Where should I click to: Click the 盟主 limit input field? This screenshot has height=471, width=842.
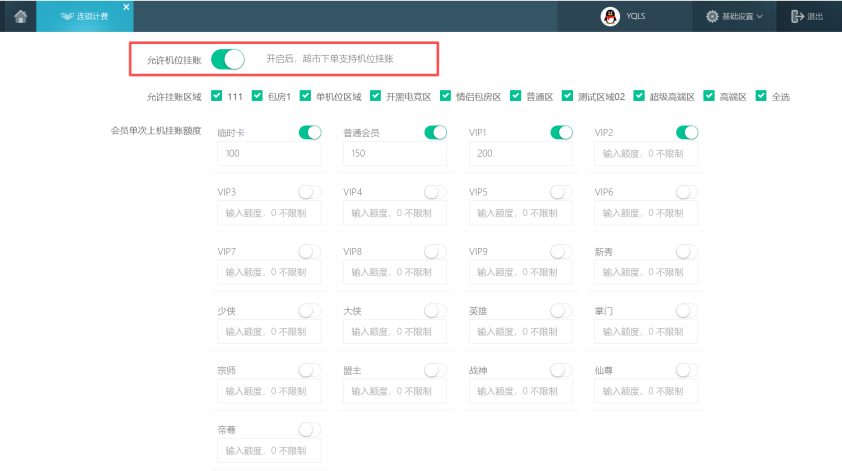click(x=395, y=392)
